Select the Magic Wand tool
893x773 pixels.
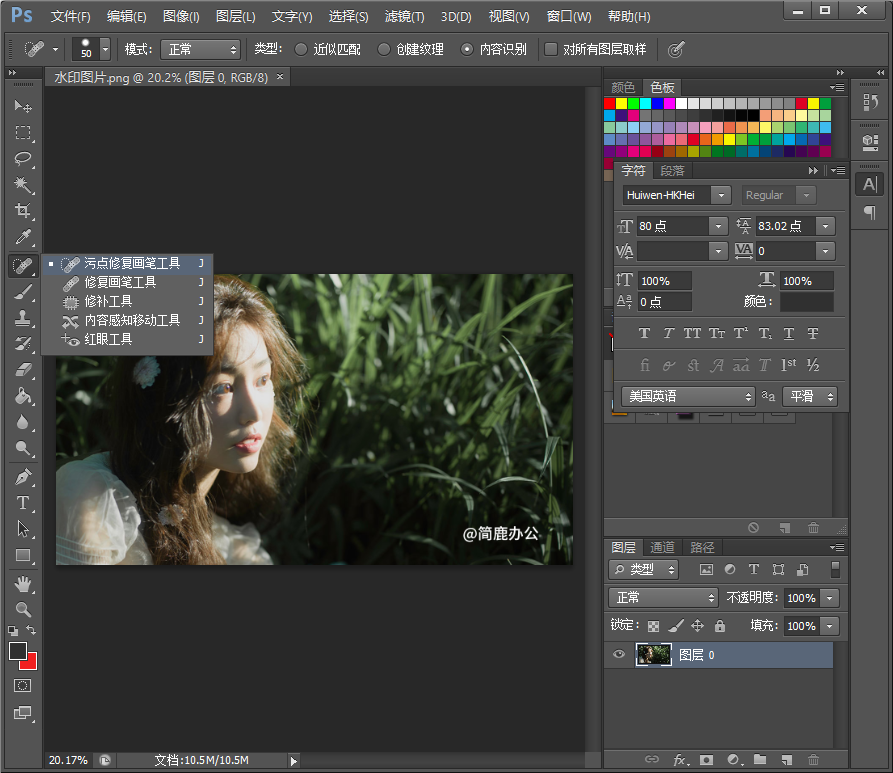tap(23, 185)
